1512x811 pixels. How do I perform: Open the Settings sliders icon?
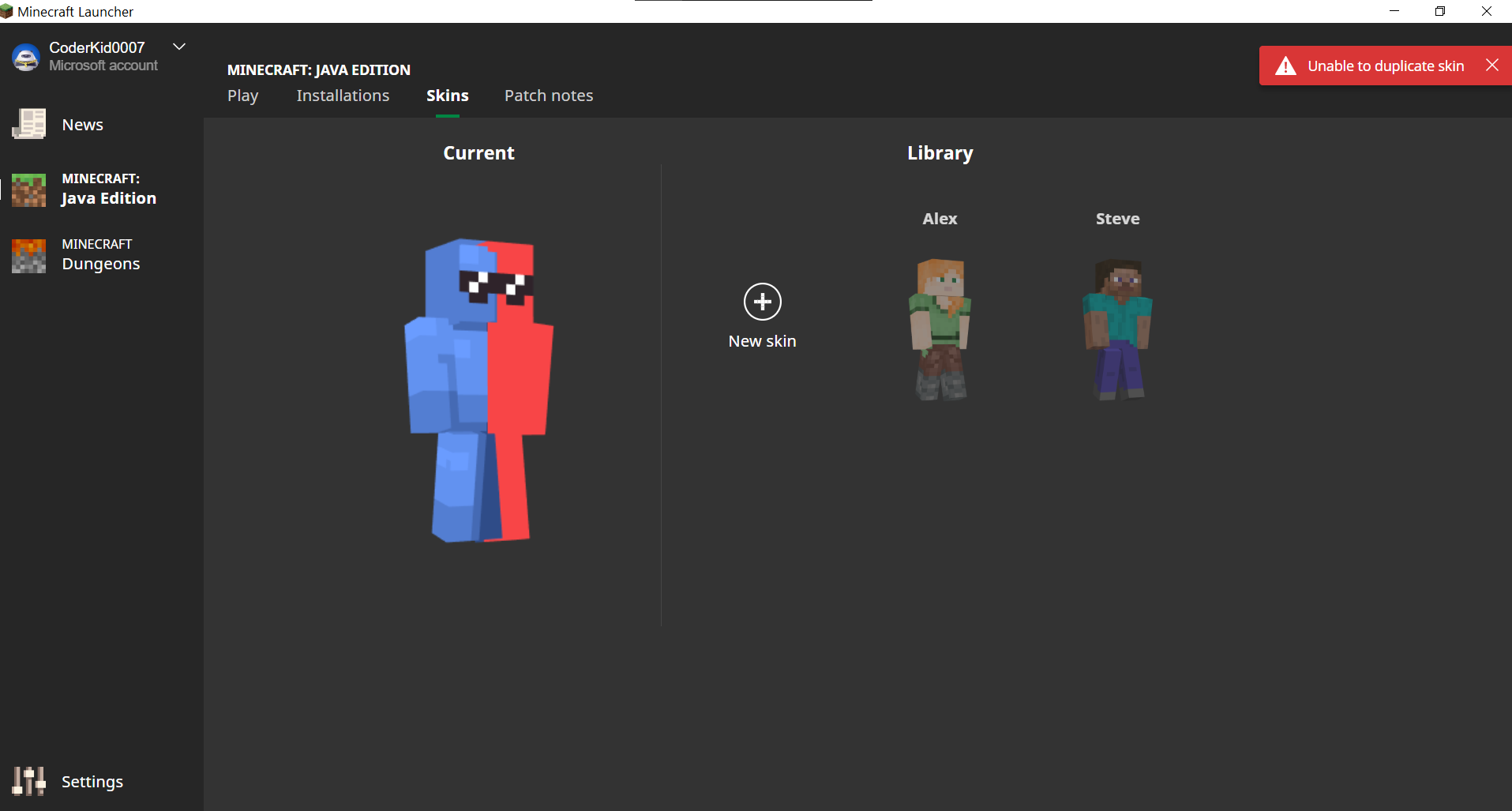29,781
